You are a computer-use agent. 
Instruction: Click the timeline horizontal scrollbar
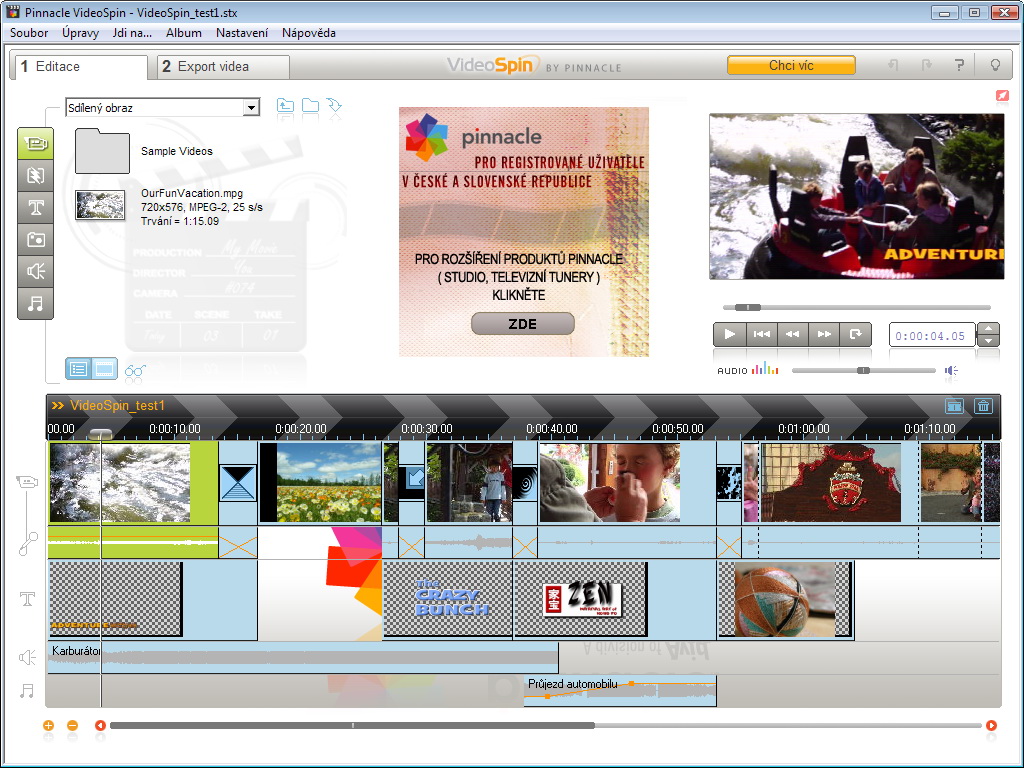click(x=352, y=725)
